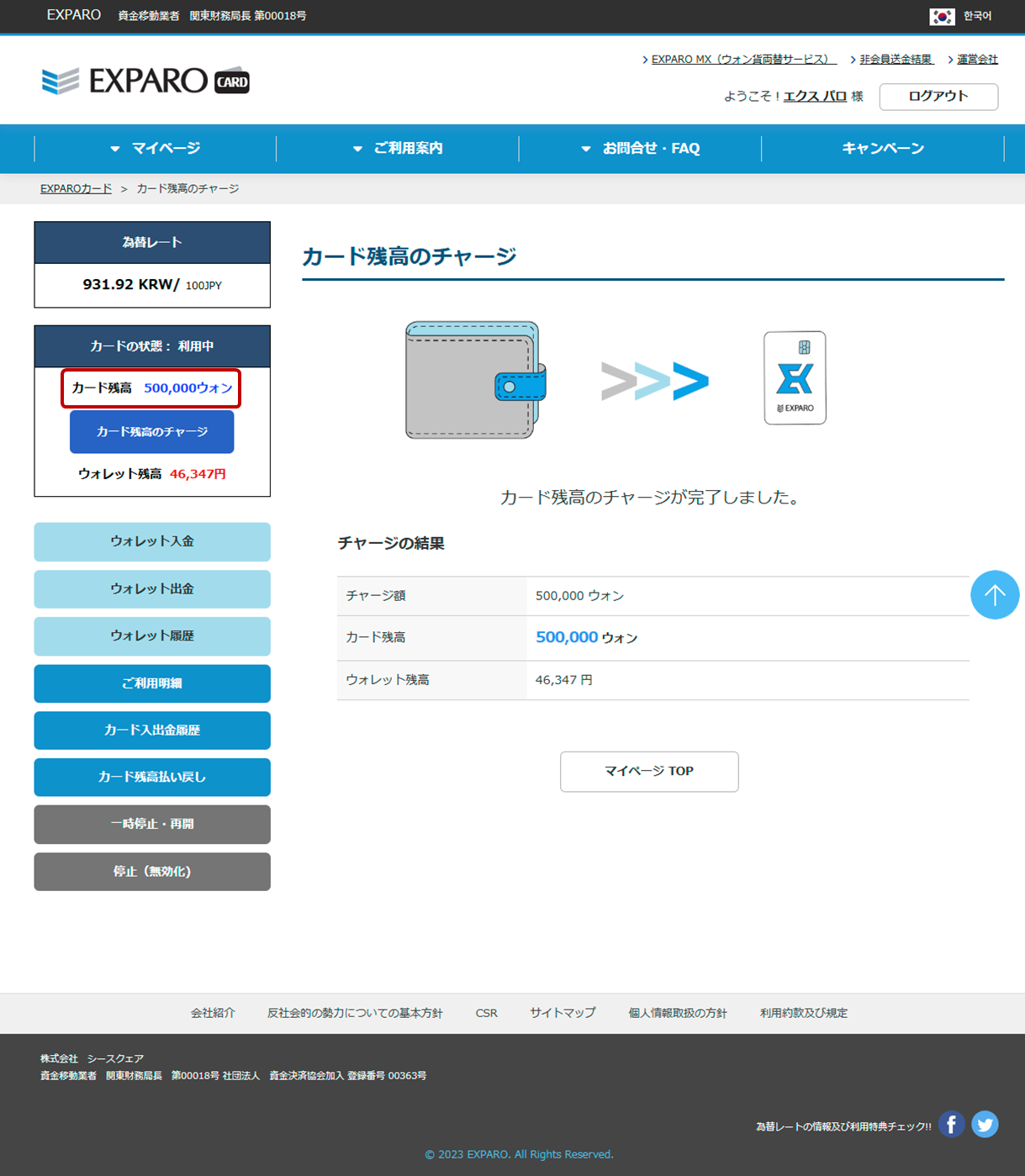Click the blue カード残高のチャージ button
This screenshot has height=1176, width=1025.
(152, 432)
